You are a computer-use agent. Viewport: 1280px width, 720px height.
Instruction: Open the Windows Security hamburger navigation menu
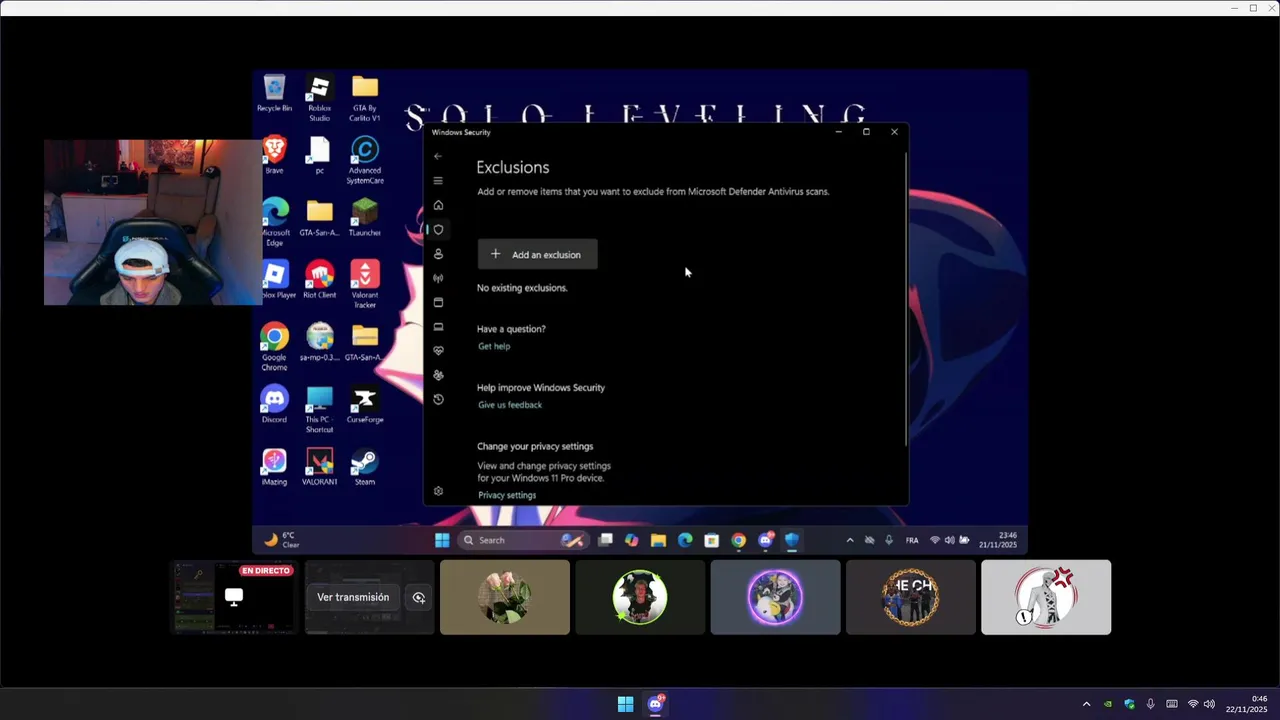point(438,181)
